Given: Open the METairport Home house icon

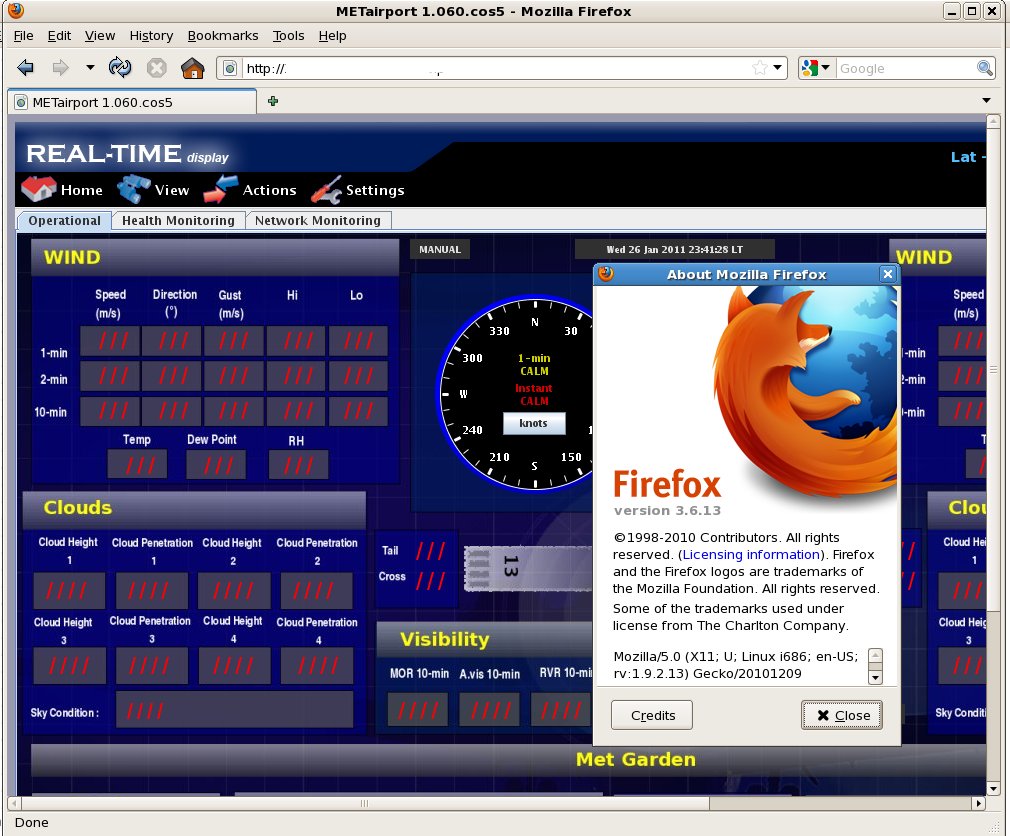Looking at the screenshot, I should tap(38, 189).
